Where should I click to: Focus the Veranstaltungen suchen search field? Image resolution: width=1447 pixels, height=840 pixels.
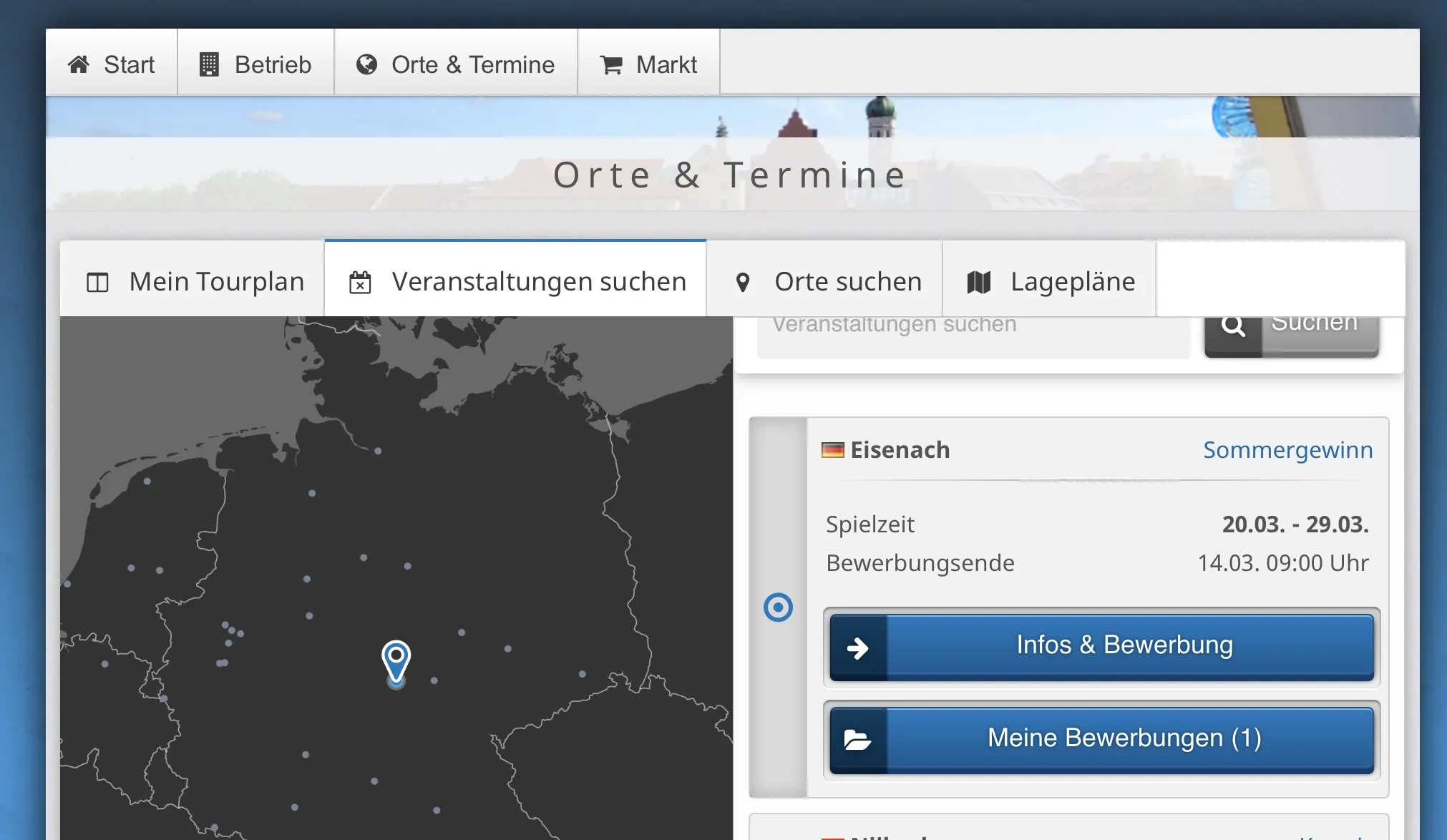click(973, 329)
